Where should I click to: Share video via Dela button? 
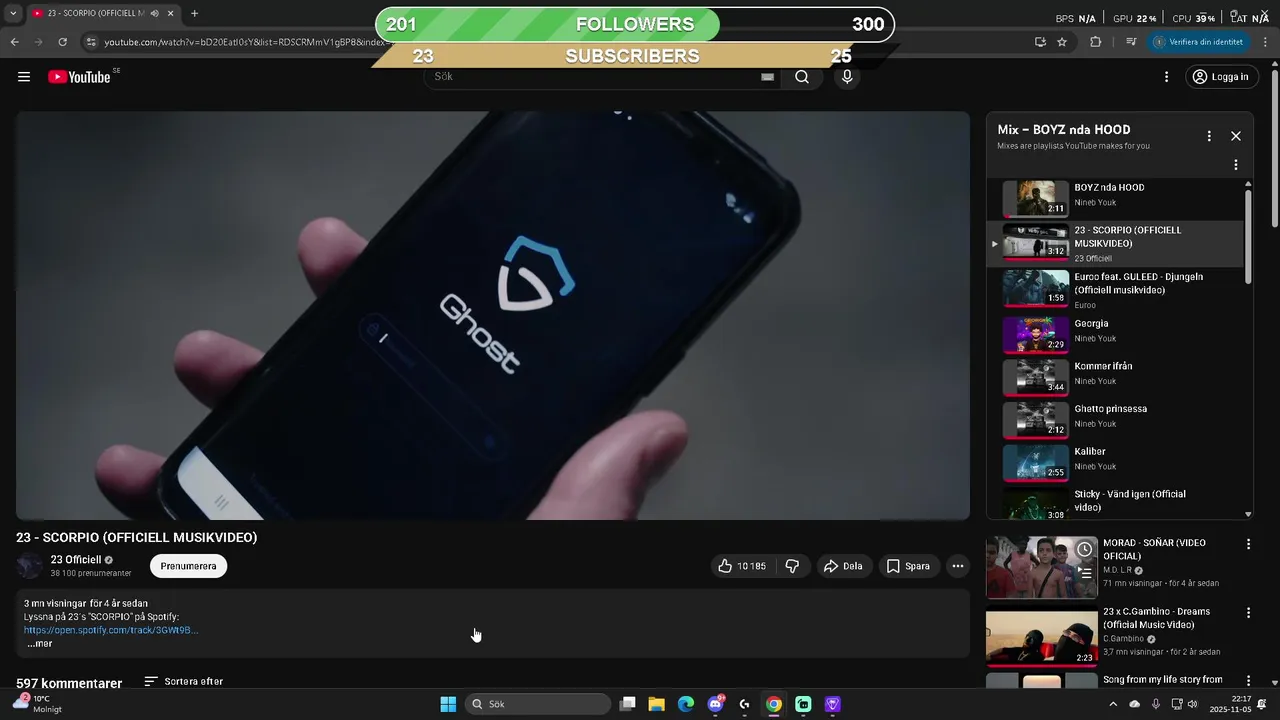843,566
